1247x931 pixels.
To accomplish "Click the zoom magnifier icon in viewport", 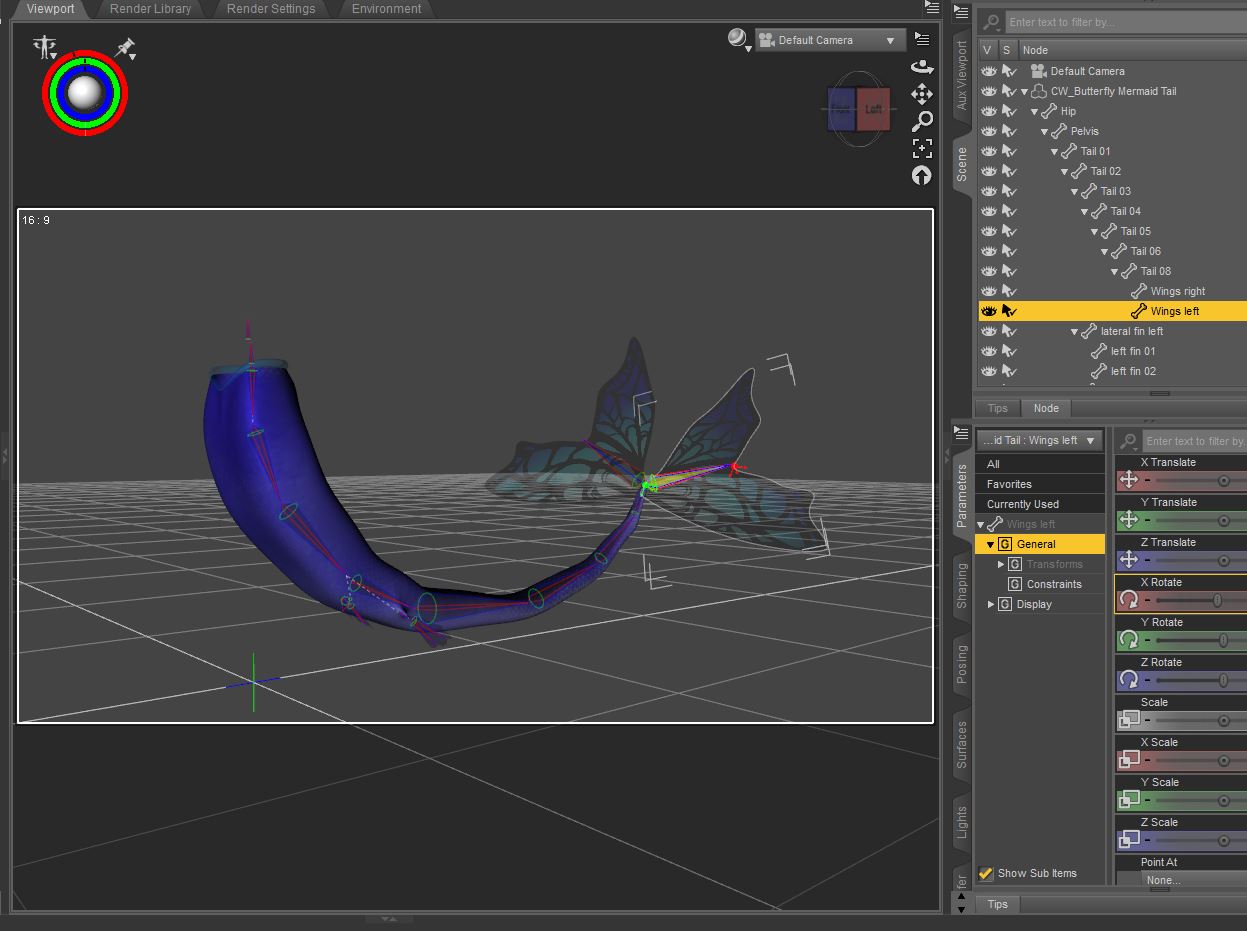I will (922, 121).
